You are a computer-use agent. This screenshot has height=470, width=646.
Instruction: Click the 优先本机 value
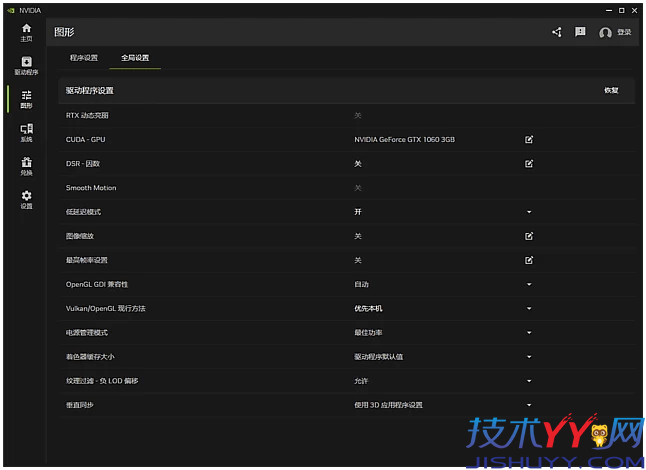[x=368, y=309]
